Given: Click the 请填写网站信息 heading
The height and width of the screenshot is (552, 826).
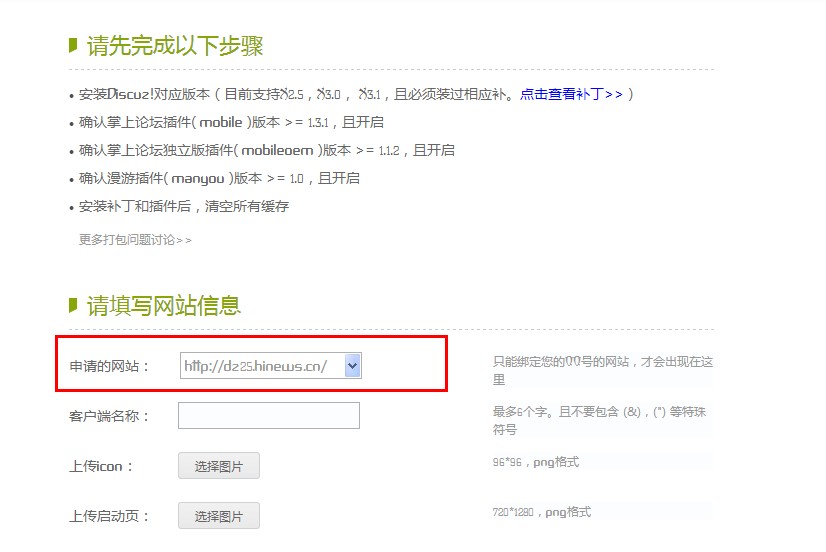Looking at the screenshot, I should click(163, 306).
